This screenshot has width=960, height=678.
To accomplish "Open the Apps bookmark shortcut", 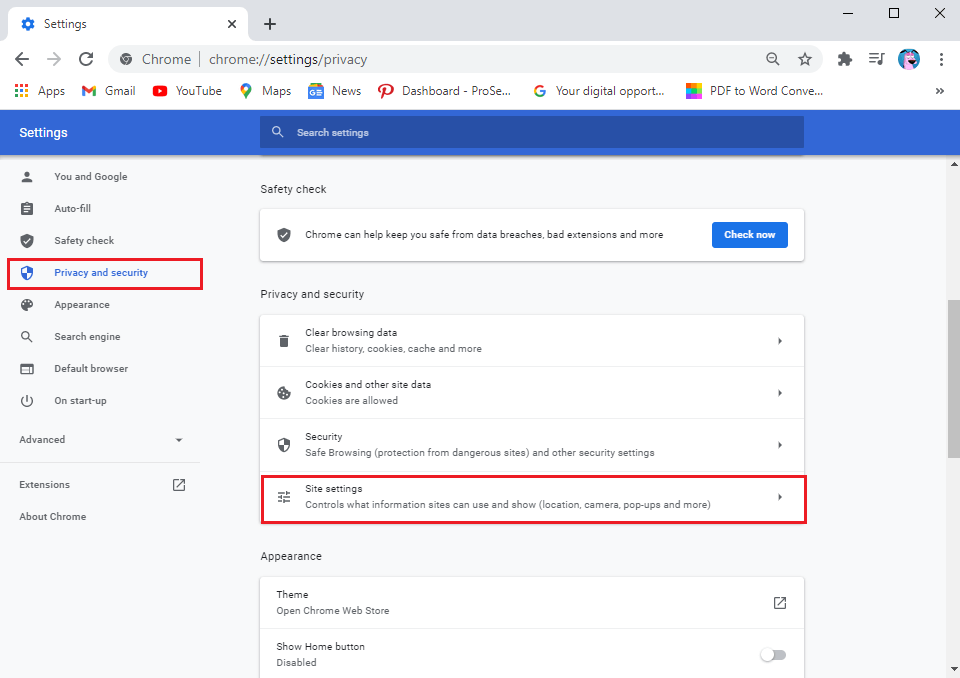I will point(40,91).
